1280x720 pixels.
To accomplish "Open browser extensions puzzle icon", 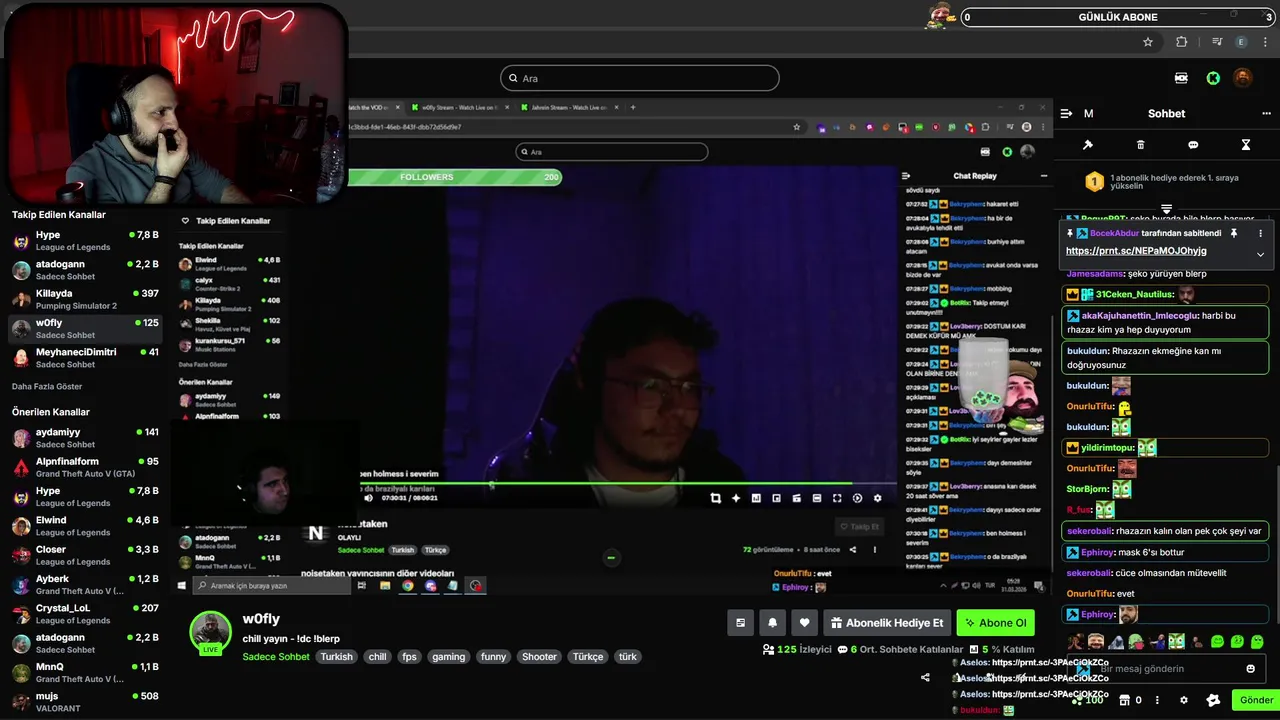I will pyautogui.click(x=1182, y=42).
